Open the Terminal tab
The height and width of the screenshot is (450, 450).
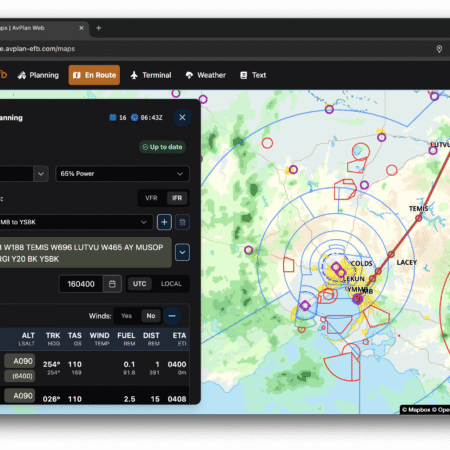[x=151, y=75]
